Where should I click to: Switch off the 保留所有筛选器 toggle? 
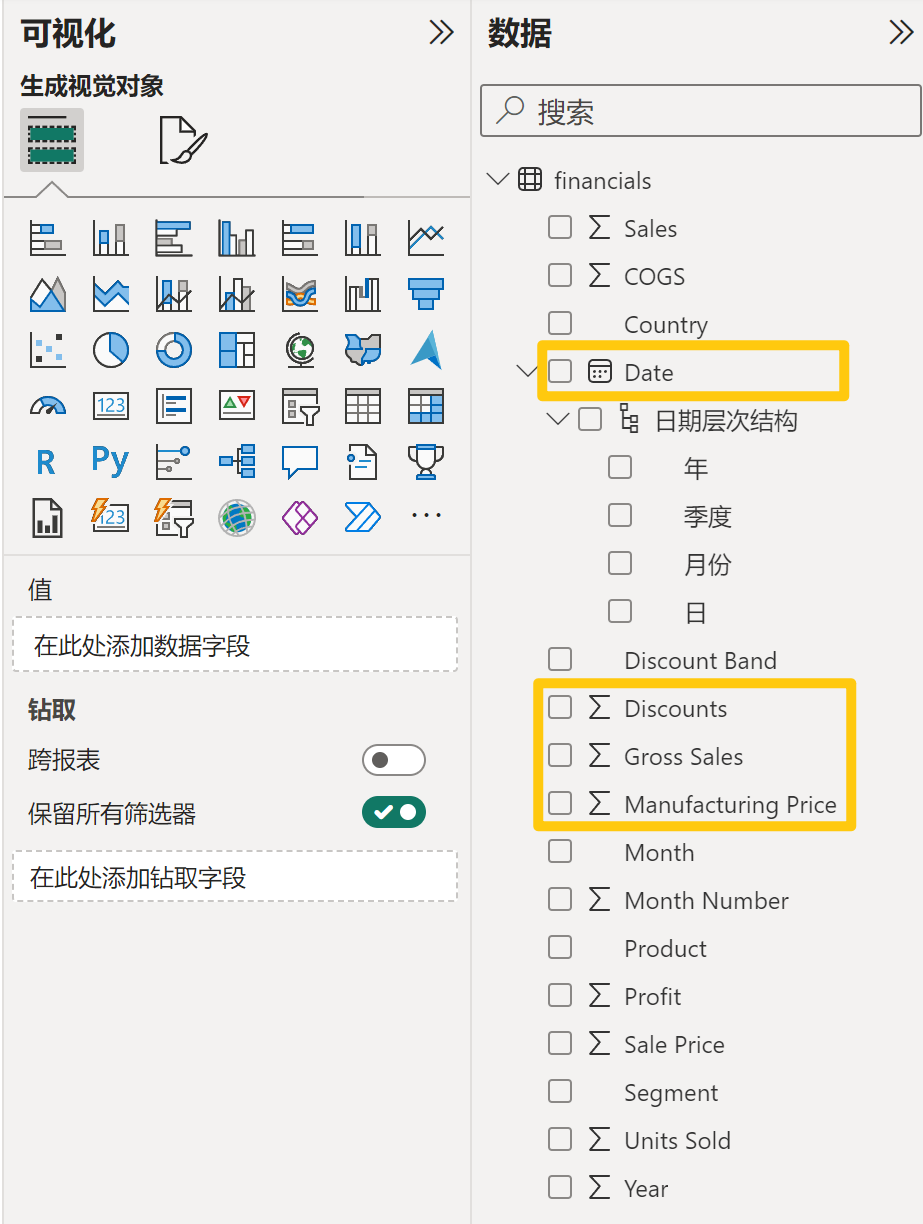coord(394,812)
